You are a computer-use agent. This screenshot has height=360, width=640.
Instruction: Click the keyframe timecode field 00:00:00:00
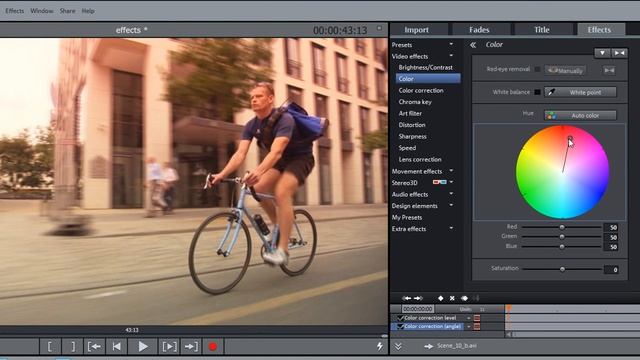(418, 309)
